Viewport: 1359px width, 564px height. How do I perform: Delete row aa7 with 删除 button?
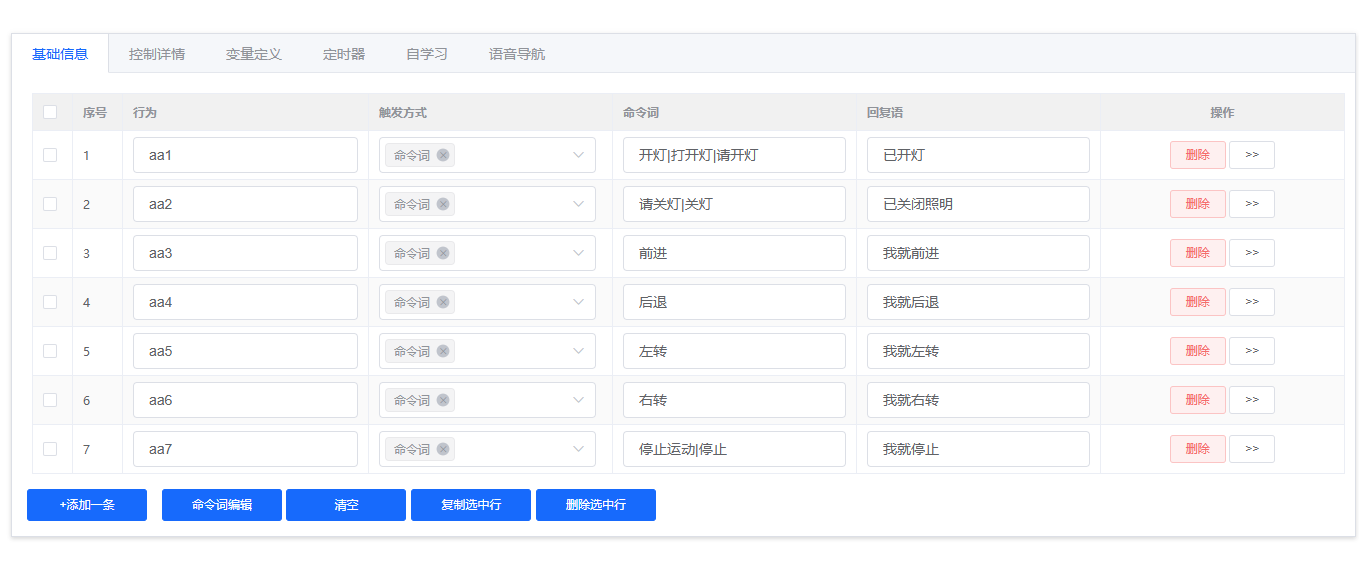[1198, 449]
